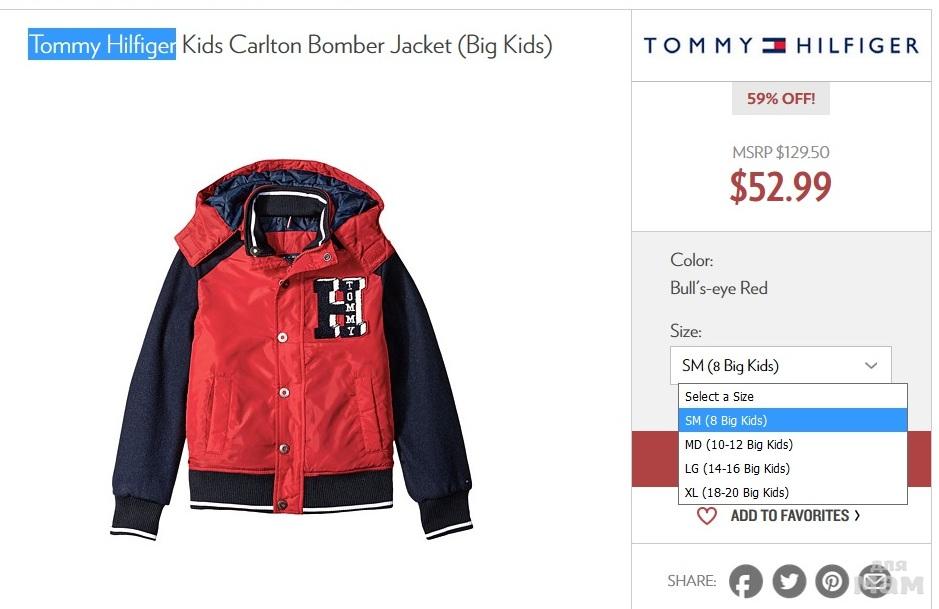Share the jacket on Facebook

tap(745, 581)
